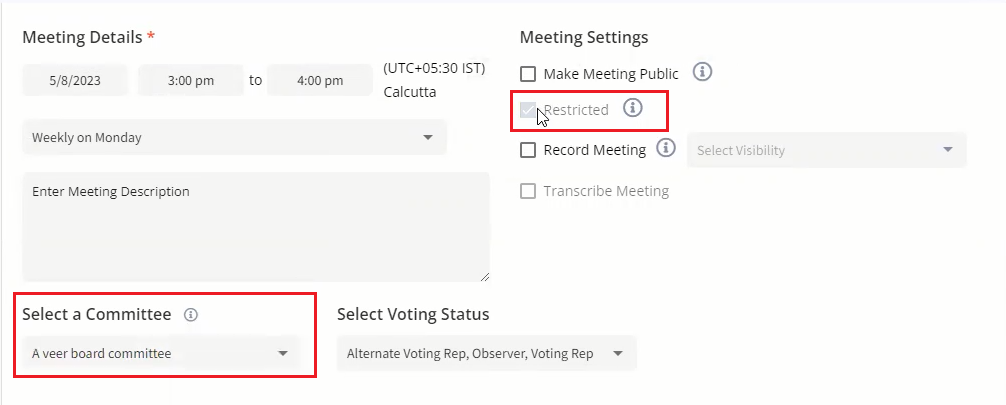Image resolution: width=1006 pixels, height=405 pixels.
Task: Enable the Make Meeting Public checkbox
Action: click(x=528, y=74)
